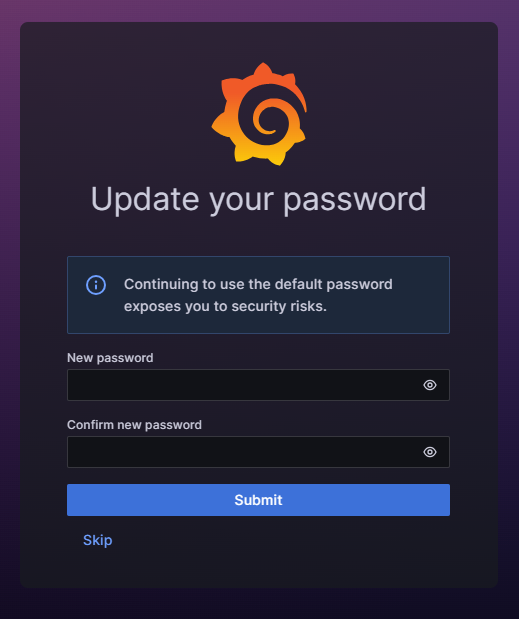Toggle visibility for Confirm new password field
Viewport: 519px width, 619px height.
coord(430,452)
